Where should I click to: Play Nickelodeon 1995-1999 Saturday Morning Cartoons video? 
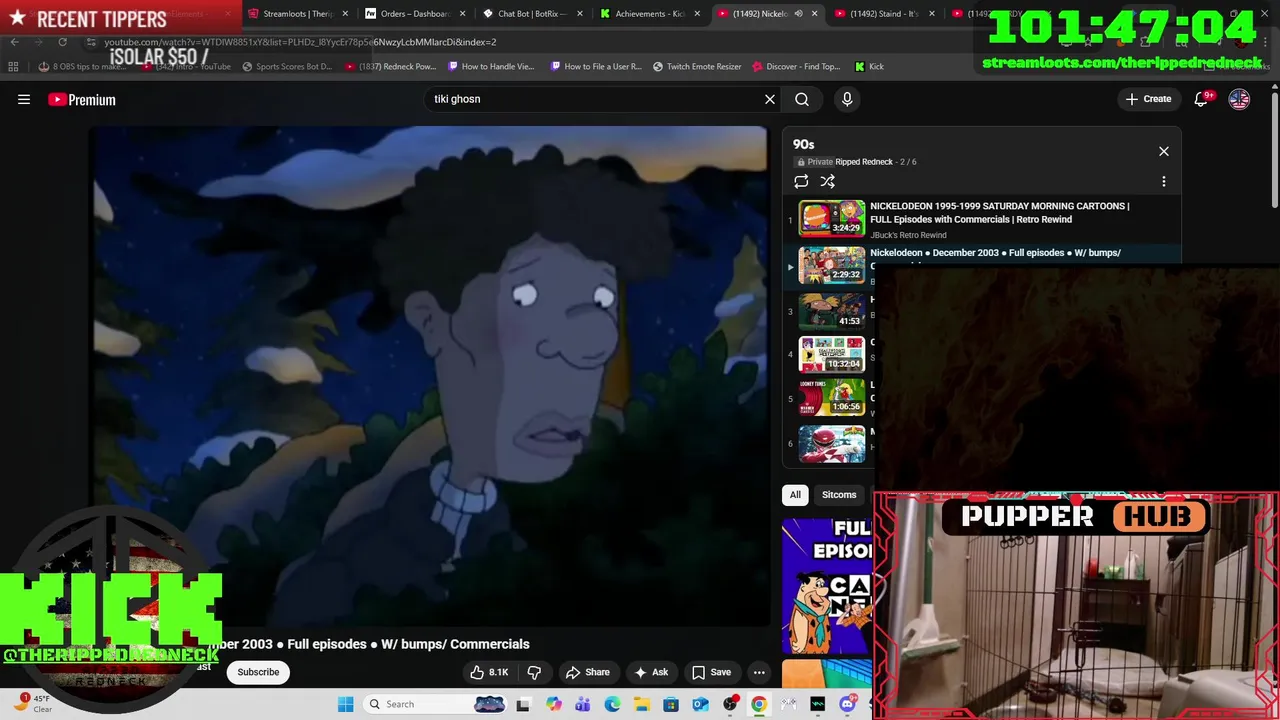[x=980, y=219]
